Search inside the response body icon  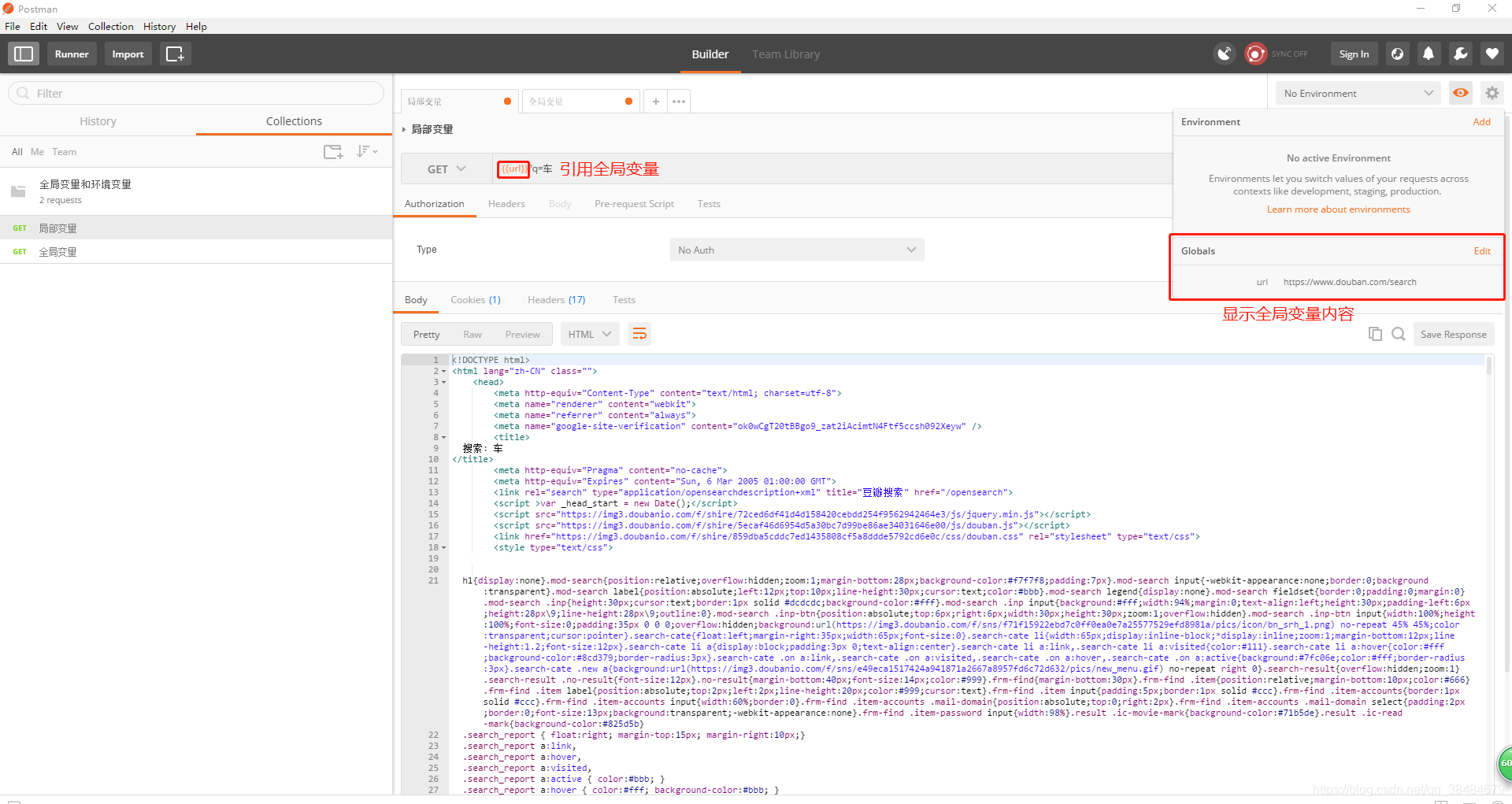click(1398, 334)
